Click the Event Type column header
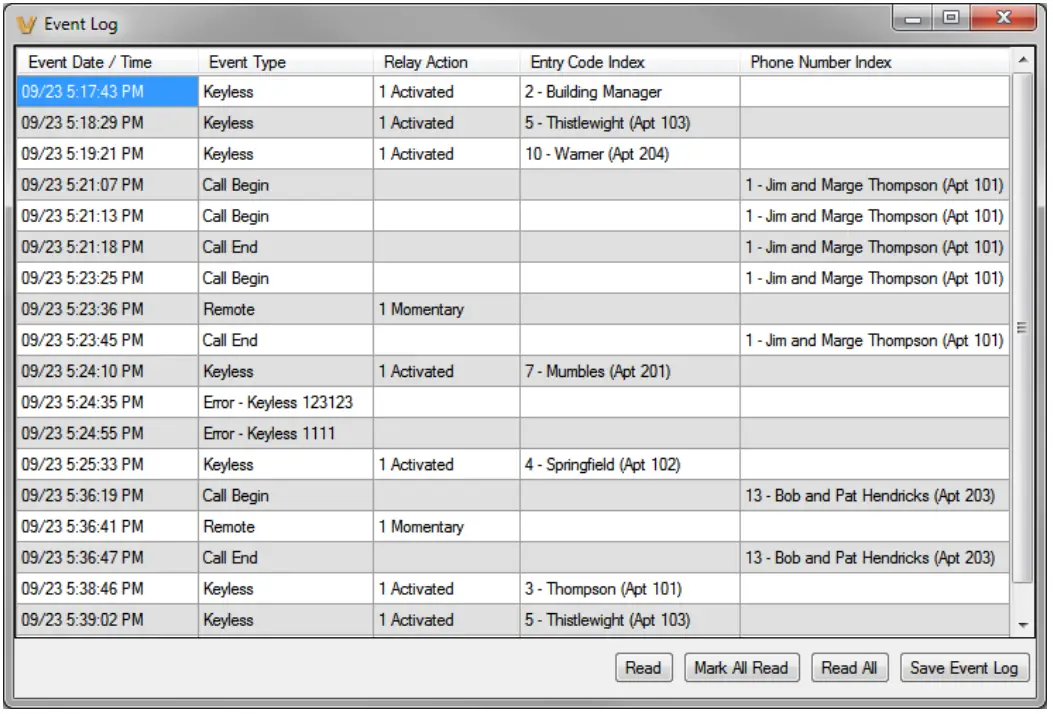 (x=247, y=62)
